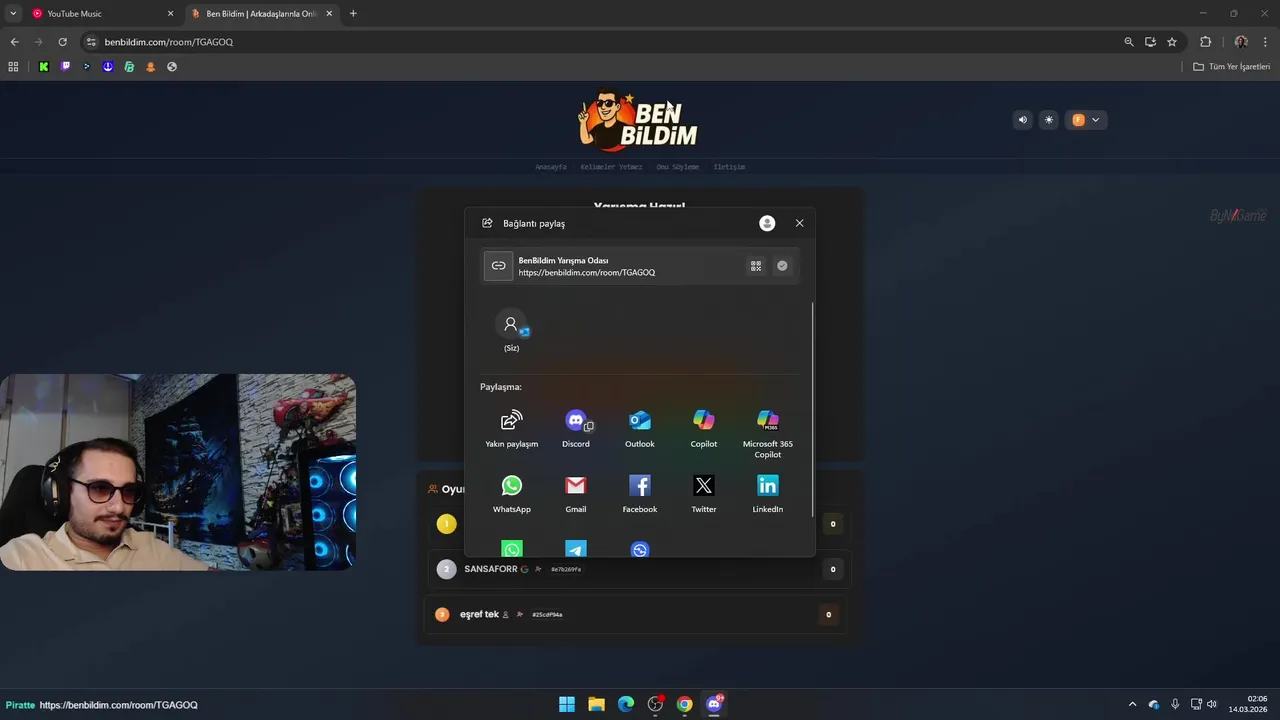The image size is (1280, 720).
Task: Share link via Gmail
Action: coord(576,494)
